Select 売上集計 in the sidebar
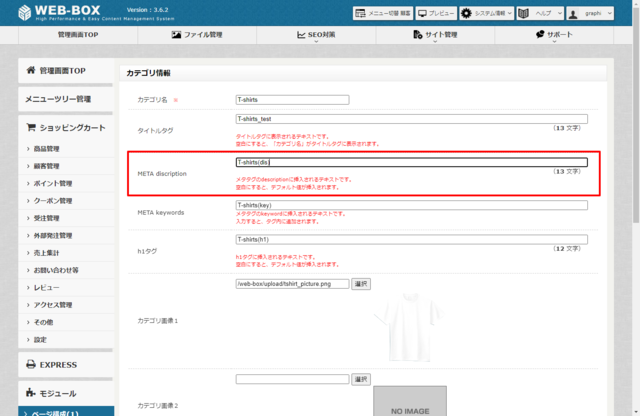 click(66, 253)
